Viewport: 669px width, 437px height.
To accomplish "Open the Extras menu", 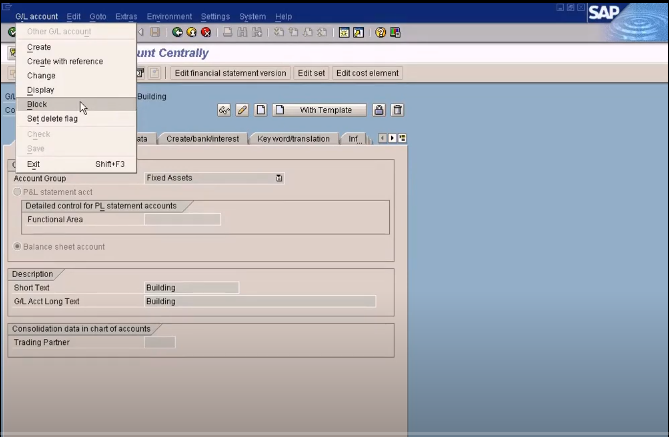I will tap(126, 17).
